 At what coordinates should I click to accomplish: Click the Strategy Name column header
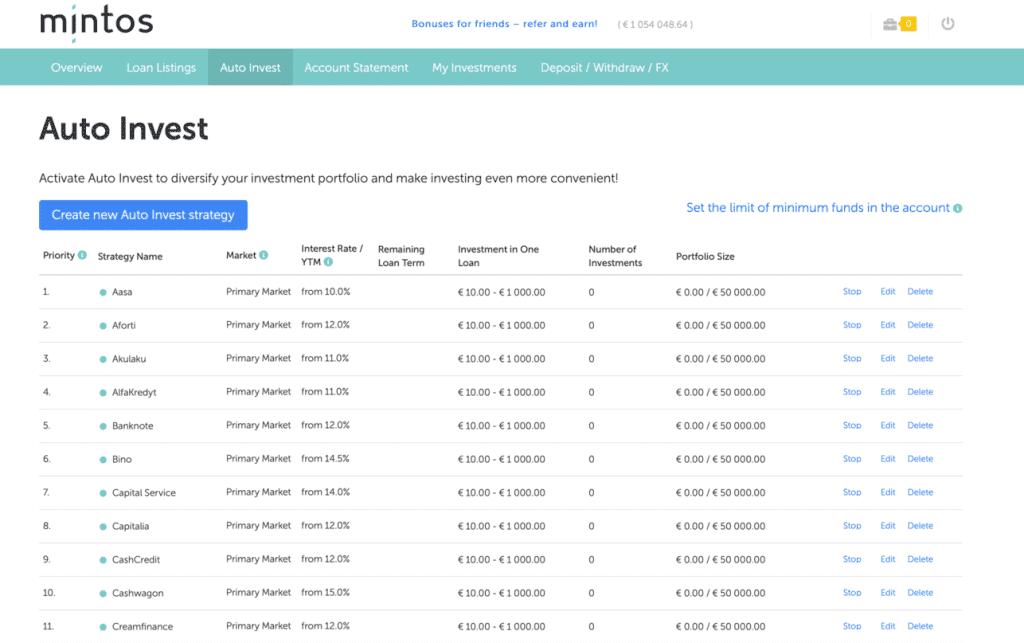coord(130,257)
